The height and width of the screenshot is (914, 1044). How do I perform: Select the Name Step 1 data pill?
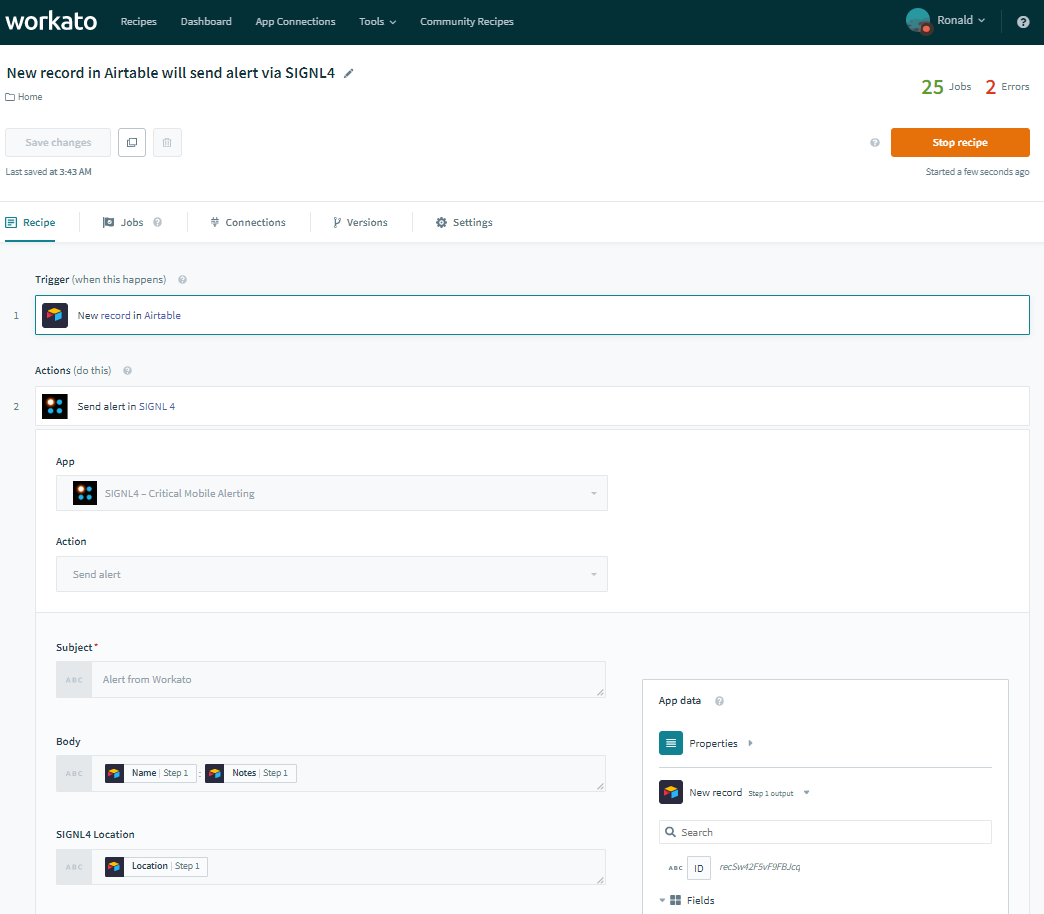(x=150, y=773)
